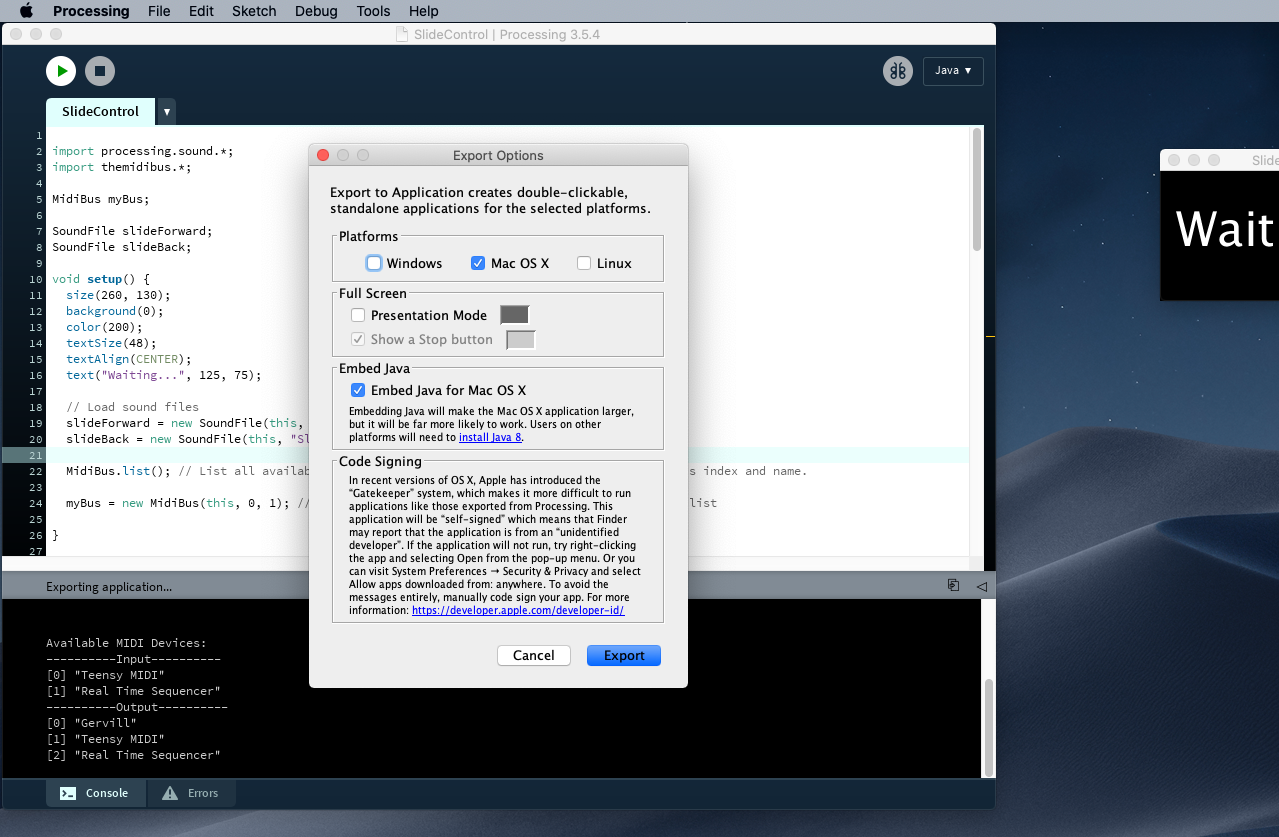Cancel the Export Options dialog
1279x837 pixels.
(x=533, y=655)
